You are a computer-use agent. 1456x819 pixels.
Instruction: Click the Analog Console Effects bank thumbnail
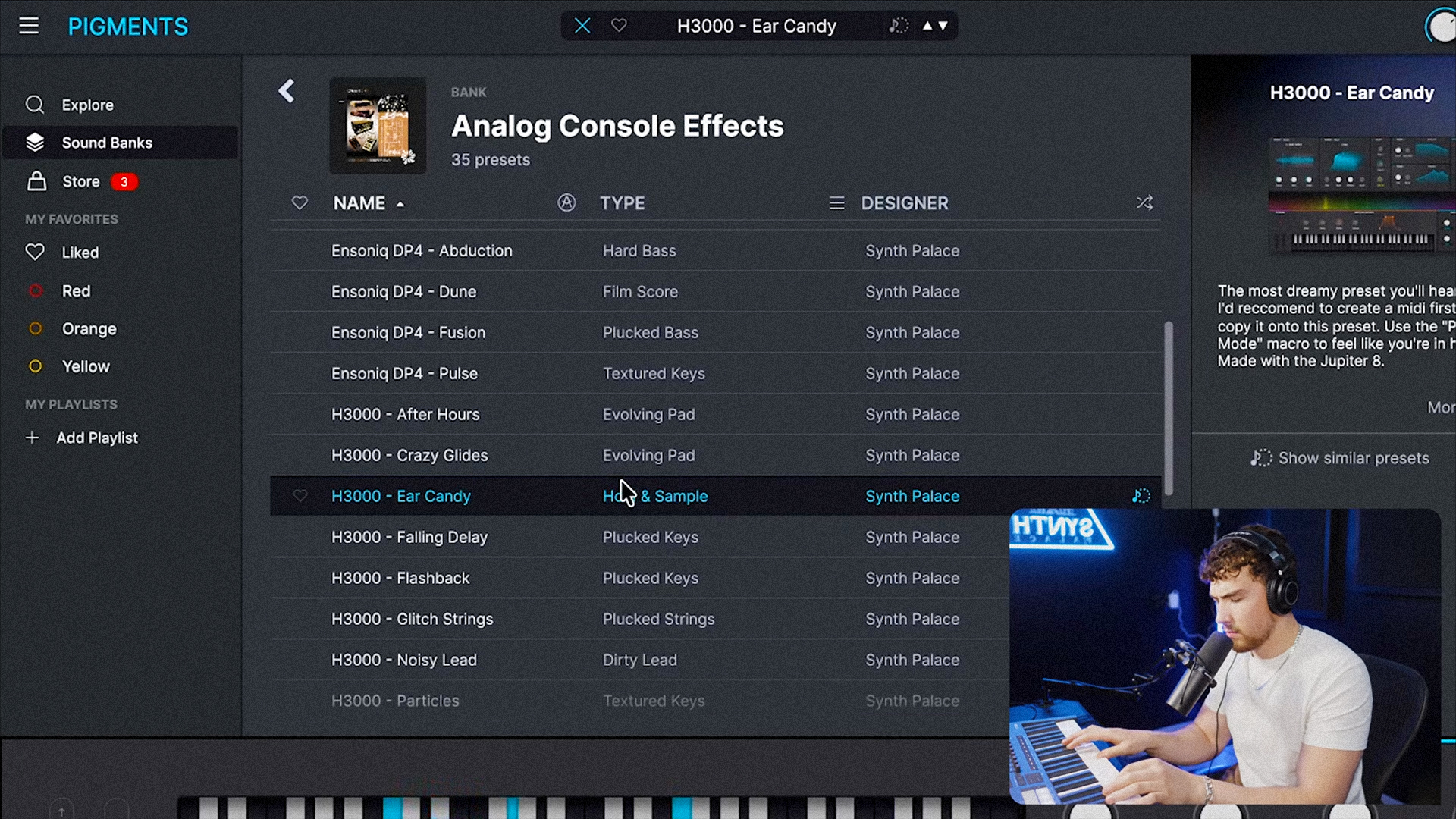point(378,125)
